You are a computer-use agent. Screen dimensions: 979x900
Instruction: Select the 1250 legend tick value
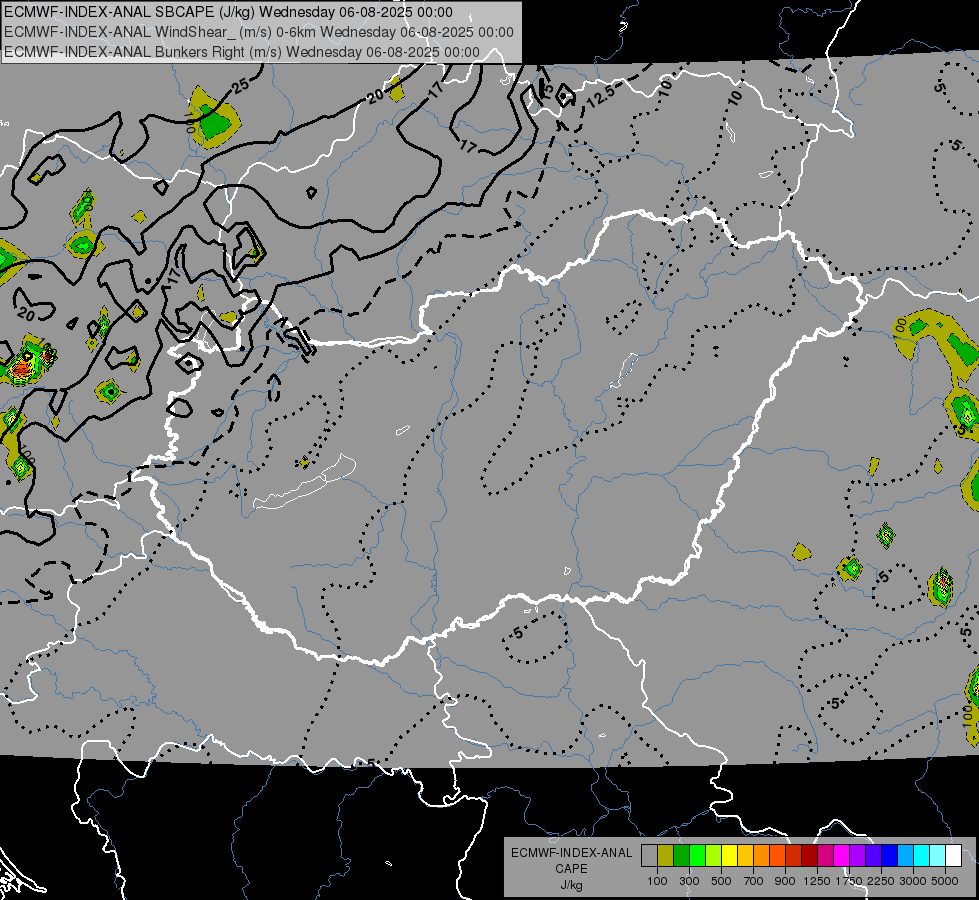click(817, 881)
